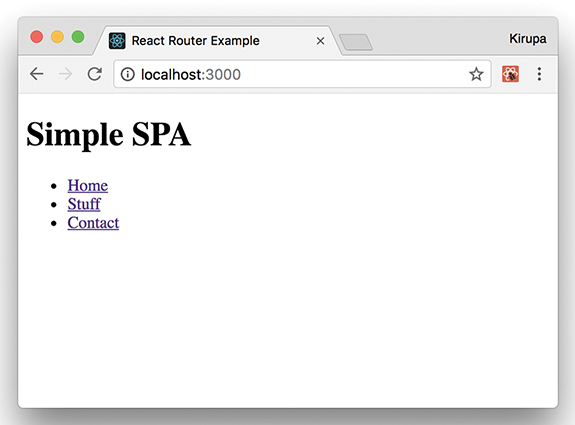Click the Simple SPA heading
575x425 pixels.
[109, 135]
